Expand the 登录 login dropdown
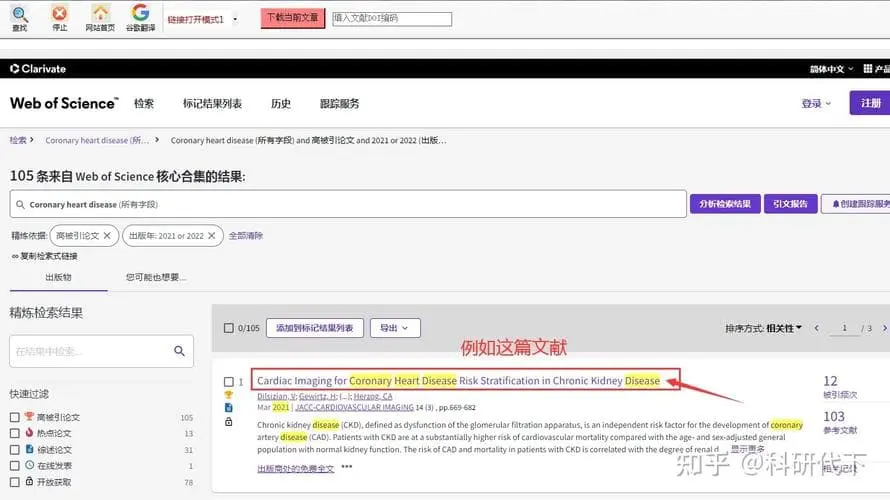 tap(816, 103)
